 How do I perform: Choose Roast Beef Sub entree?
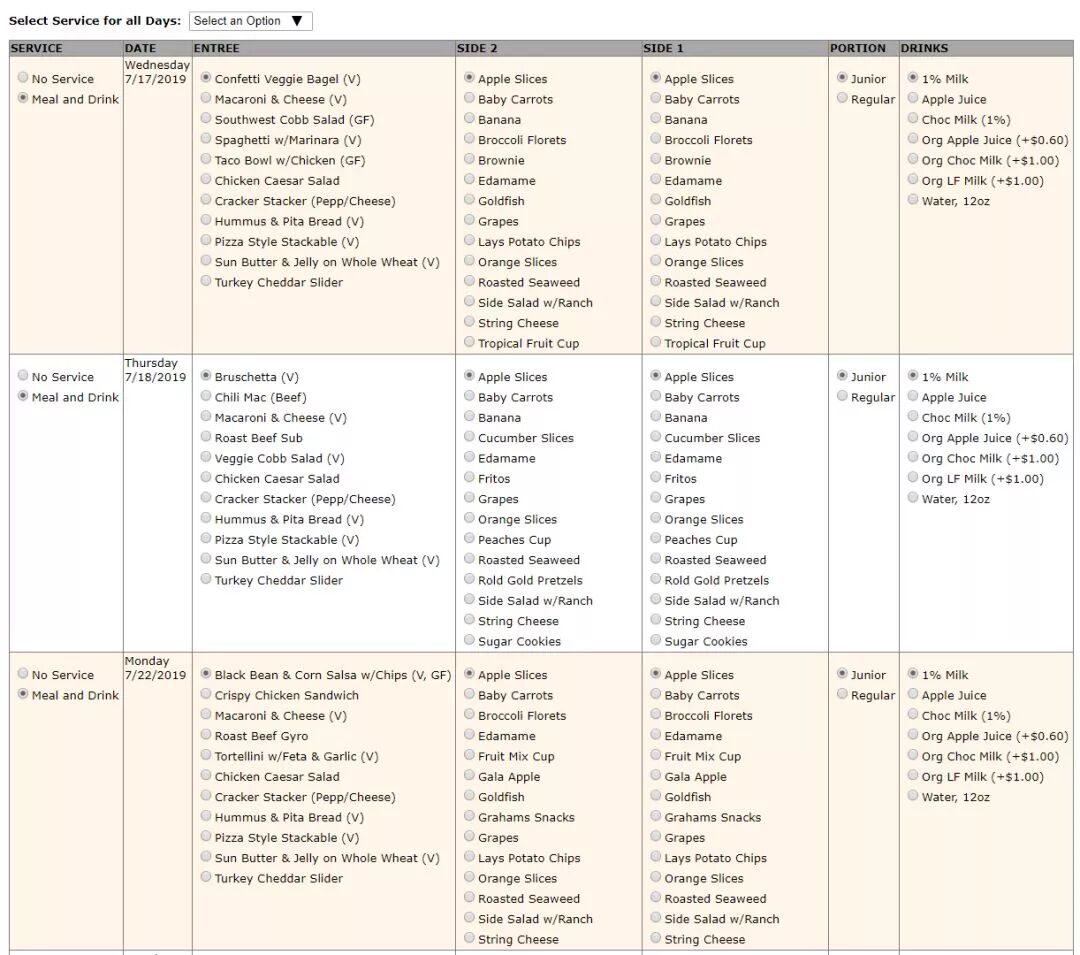(206, 437)
